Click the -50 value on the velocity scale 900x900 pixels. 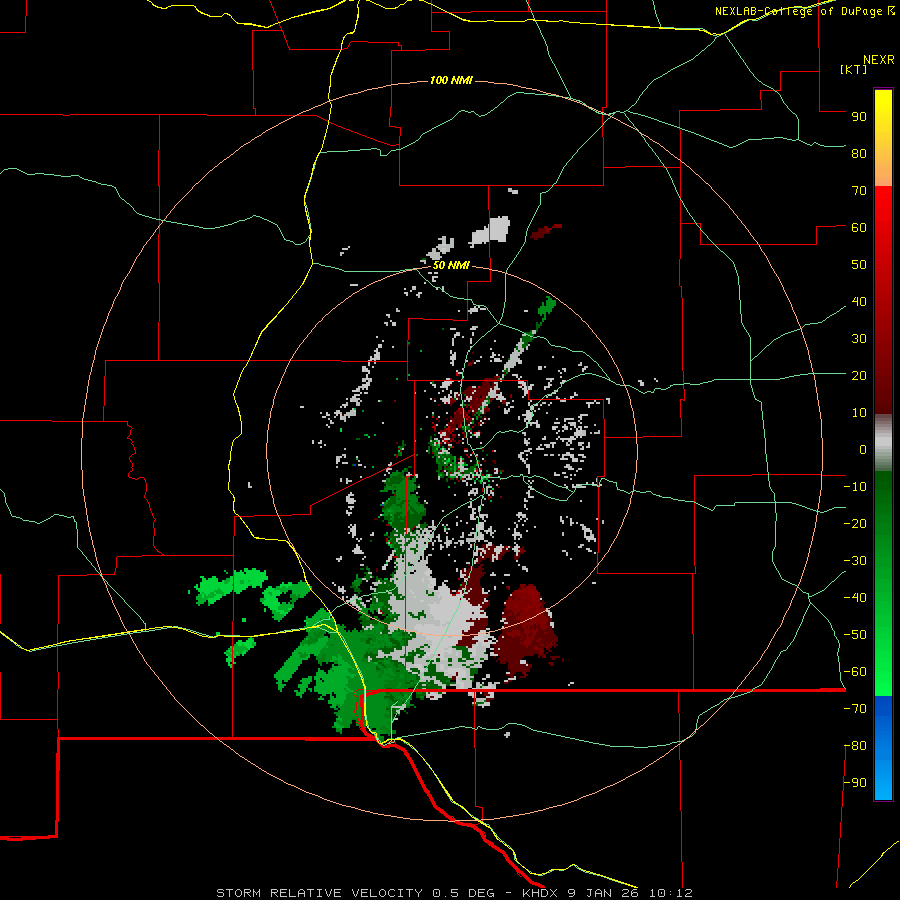pyautogui.click(x=855, y=635)
